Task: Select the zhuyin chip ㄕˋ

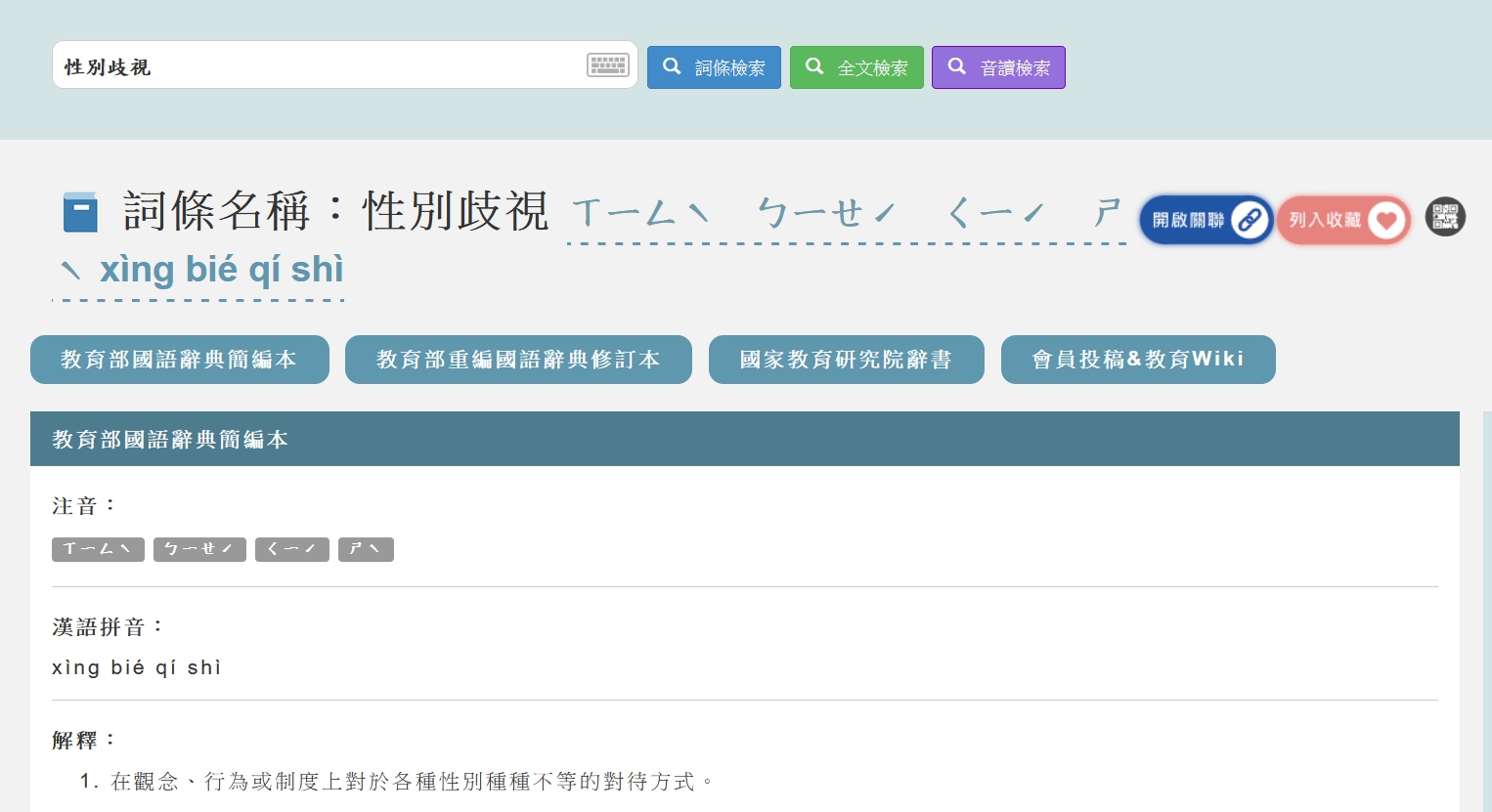Action: (366, 549)
